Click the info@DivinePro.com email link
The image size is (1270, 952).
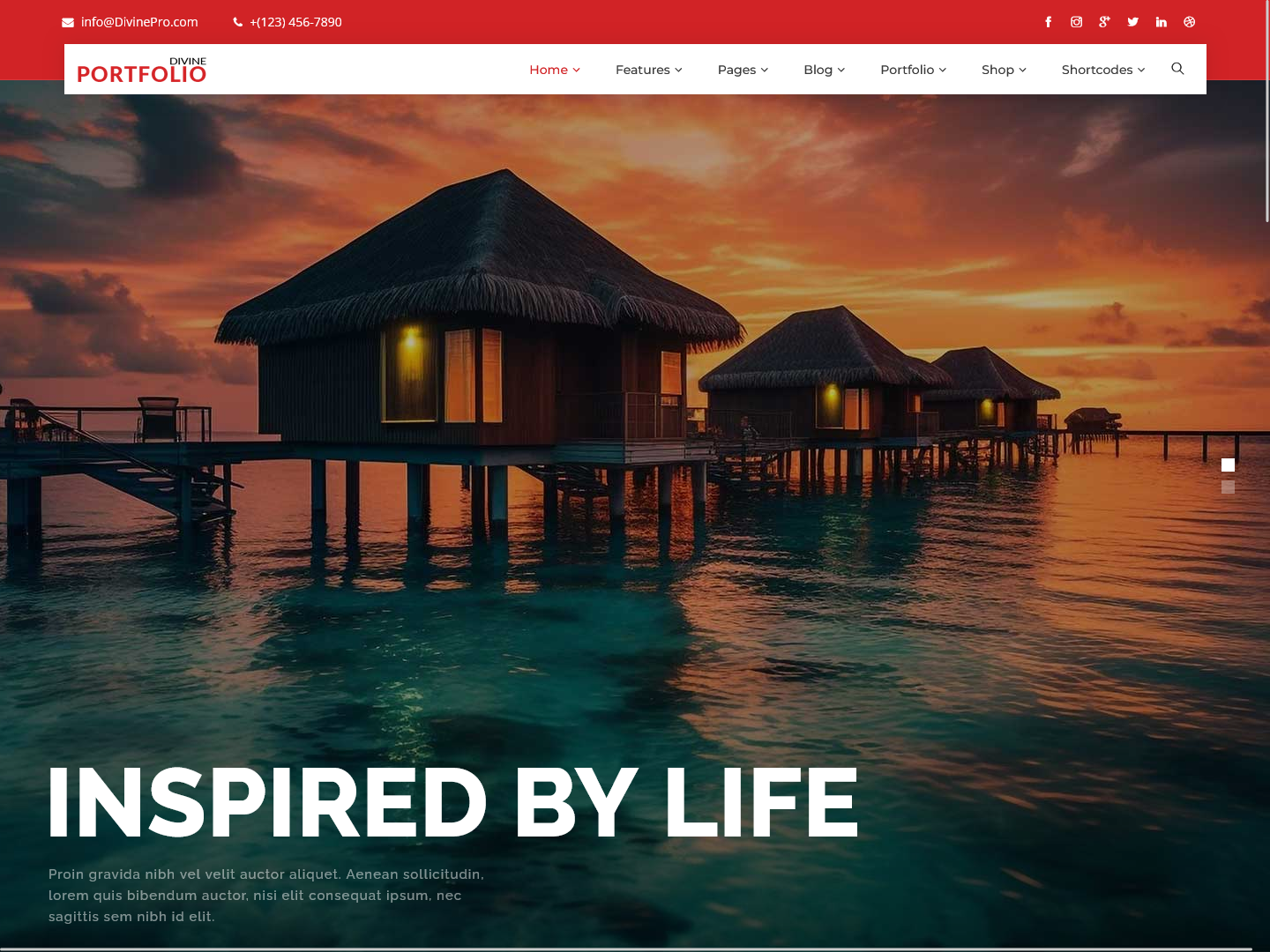coord(139,22)
